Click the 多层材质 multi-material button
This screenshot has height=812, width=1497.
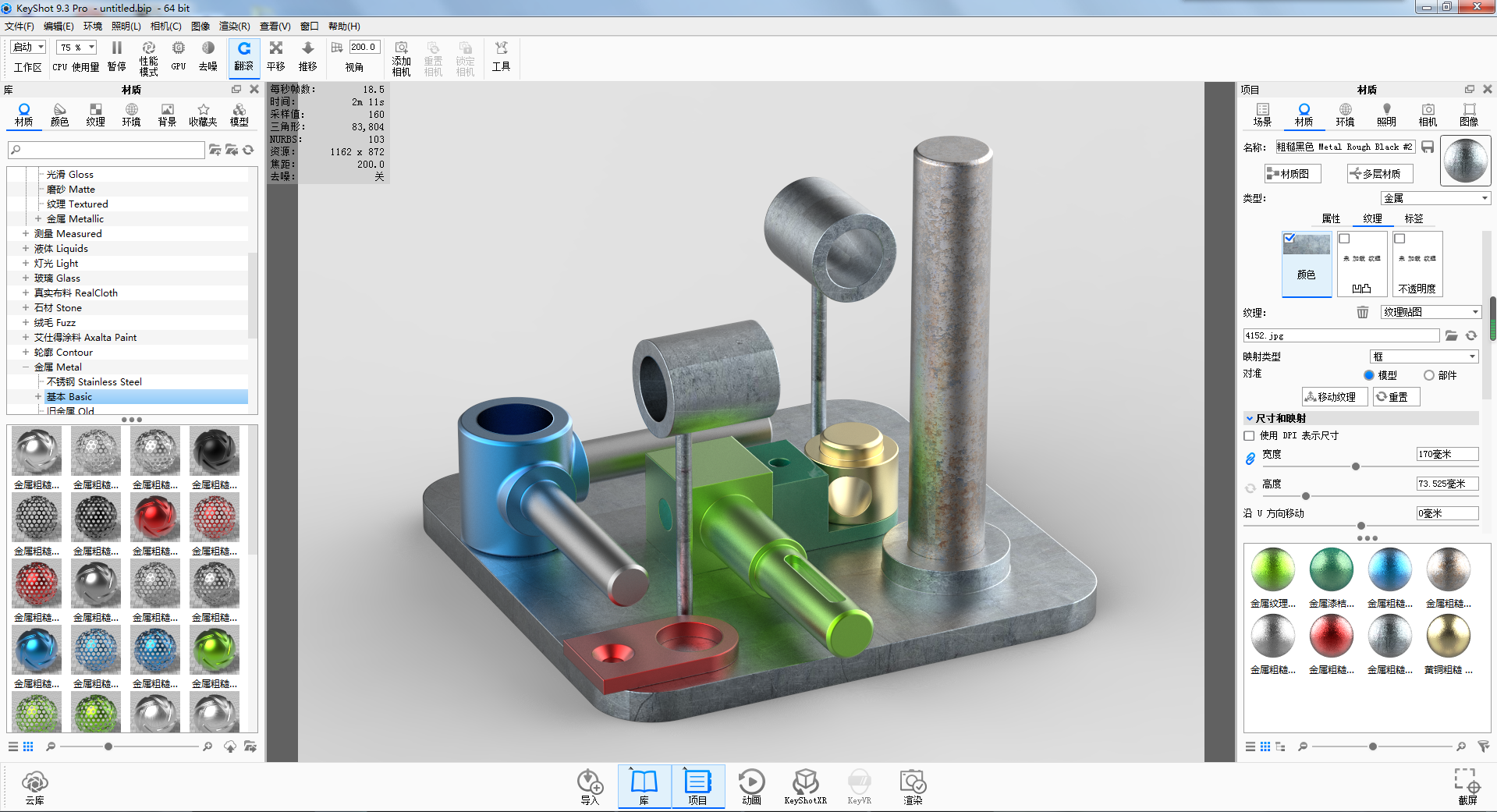(x=1380, y=174)
